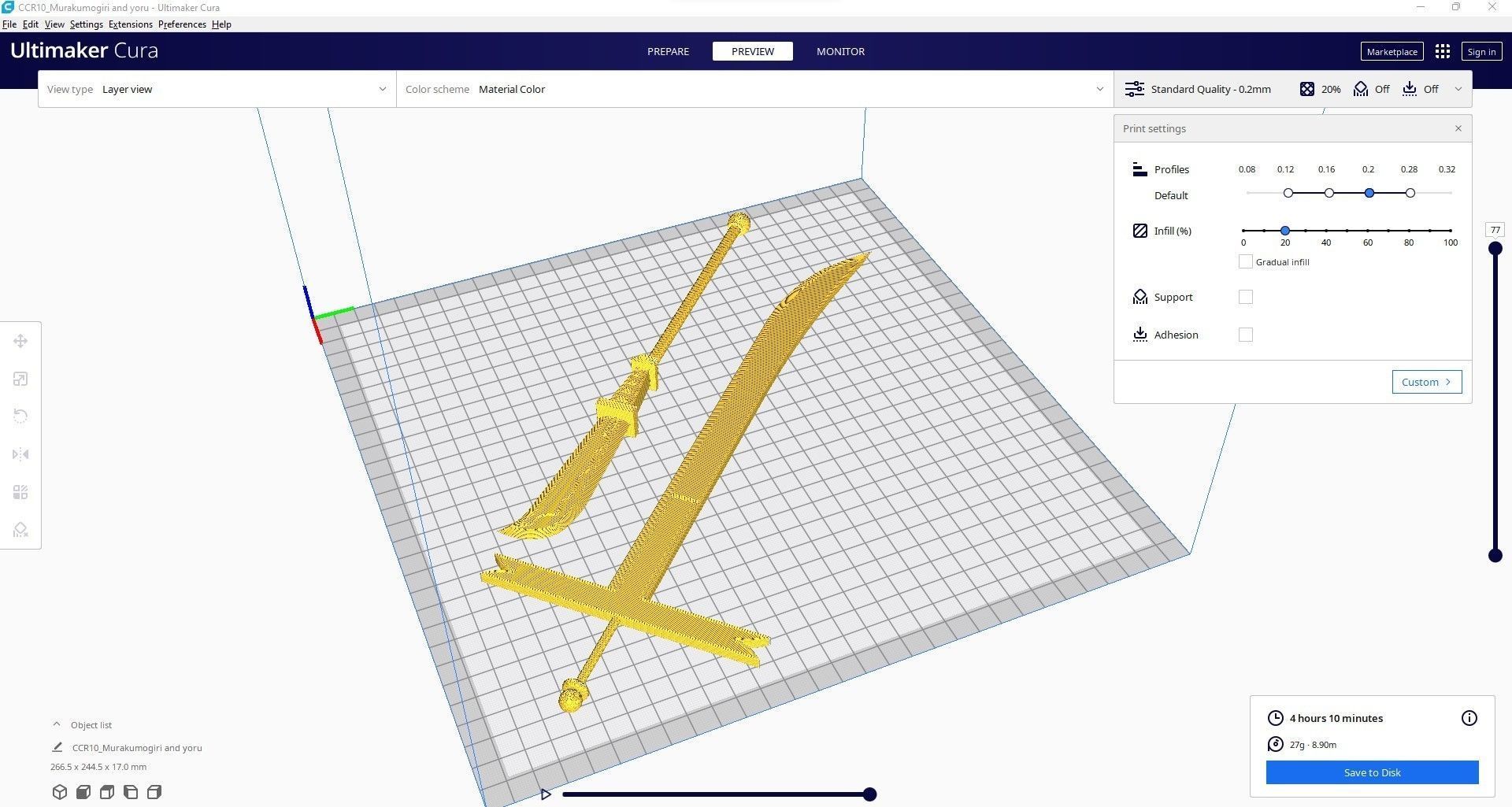Click the Cura logo in title bar
1512x807 pixels.
tap(8, 7)
